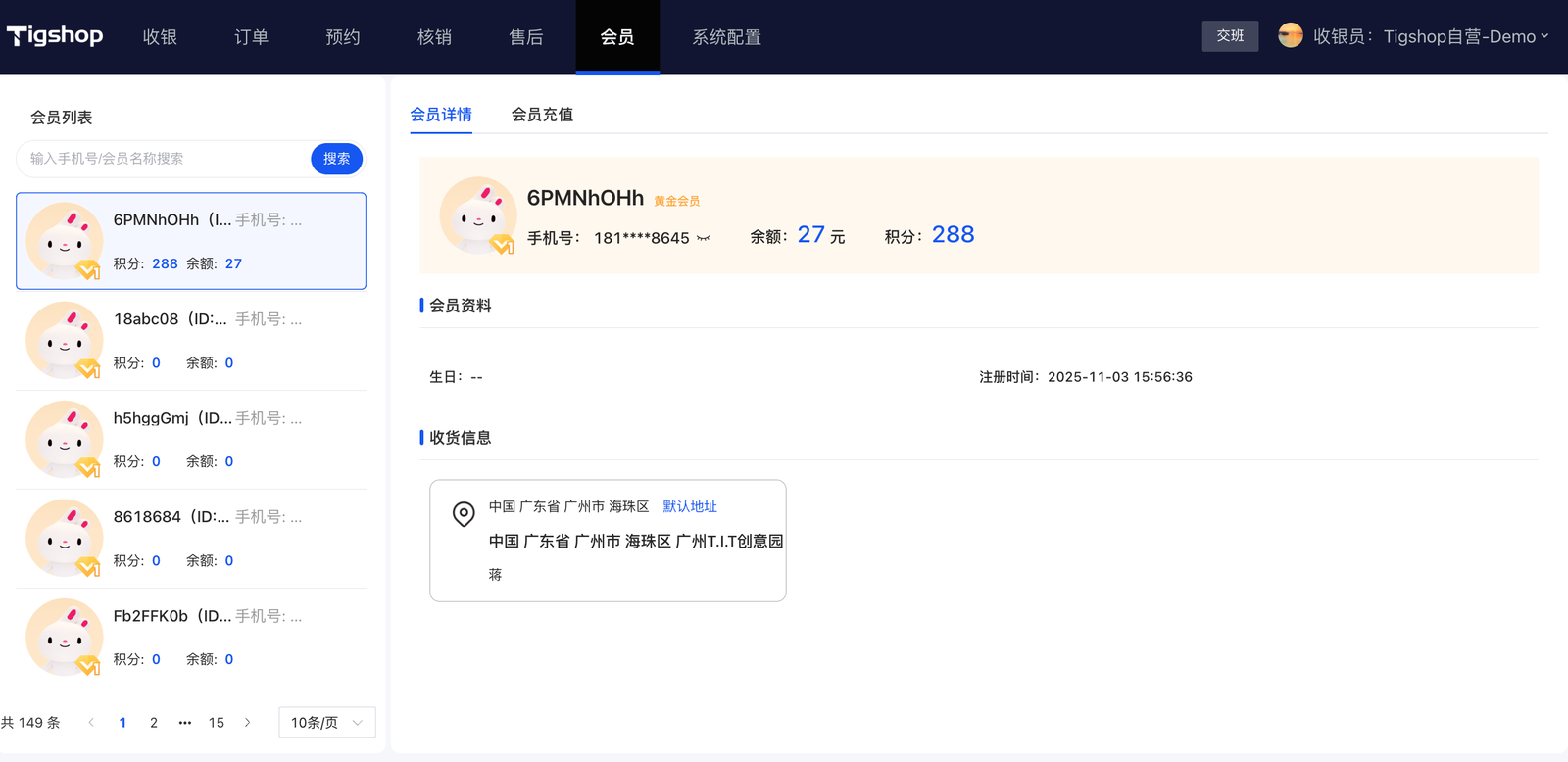Jump ahead with pagination ellipsis
The image size is (1568, 762).
(x=184, y=723)
